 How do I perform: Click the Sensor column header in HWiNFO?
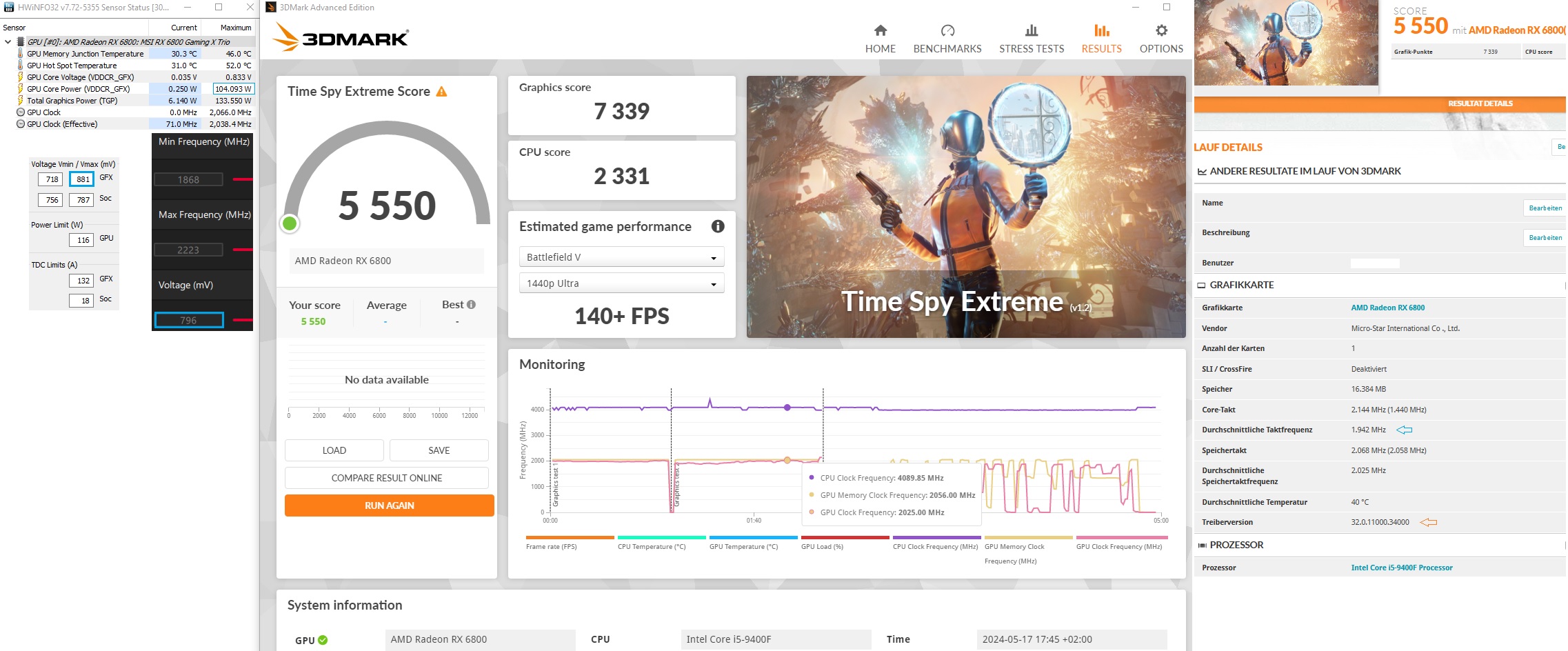click(x=74, y=28)
